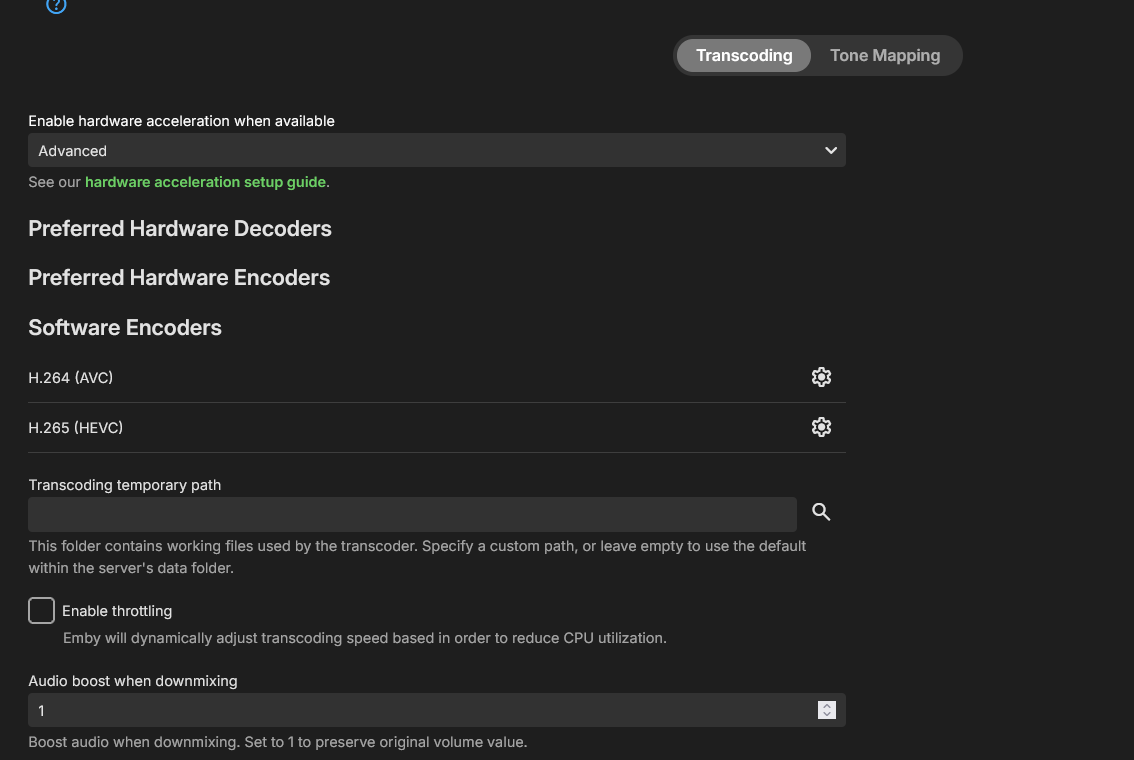Expand the Preferred Hardware Decoders section
Viewport: 1134px width, 760px height.
pos(180,228)
